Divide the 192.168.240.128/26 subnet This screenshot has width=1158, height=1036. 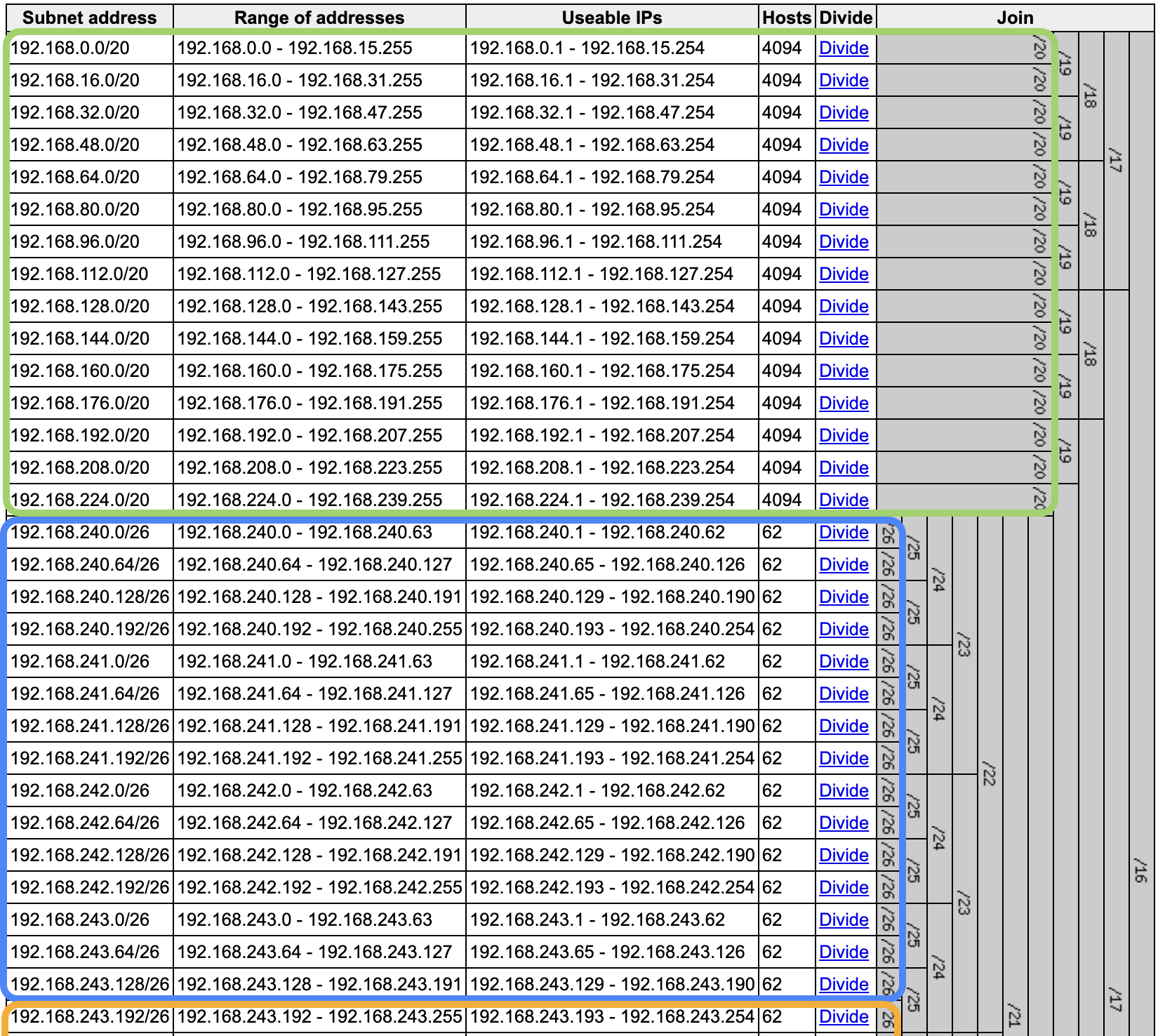(x=844, y=597)
